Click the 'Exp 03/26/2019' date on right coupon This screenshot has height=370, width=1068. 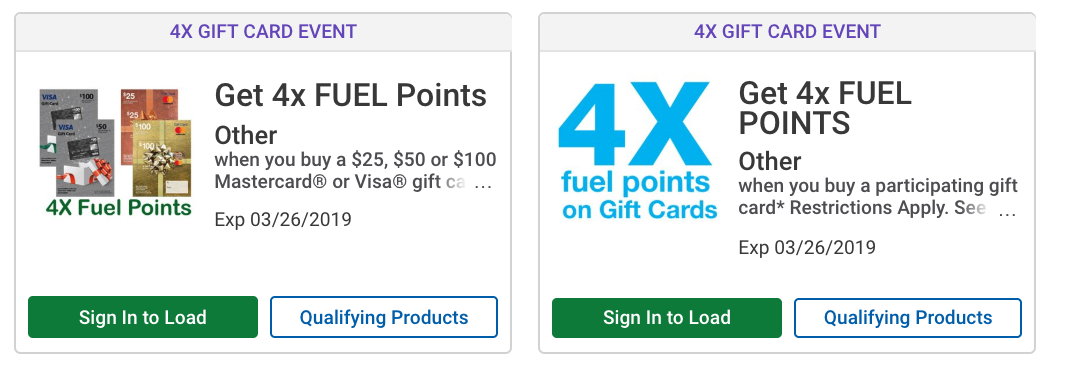[807, 247]
